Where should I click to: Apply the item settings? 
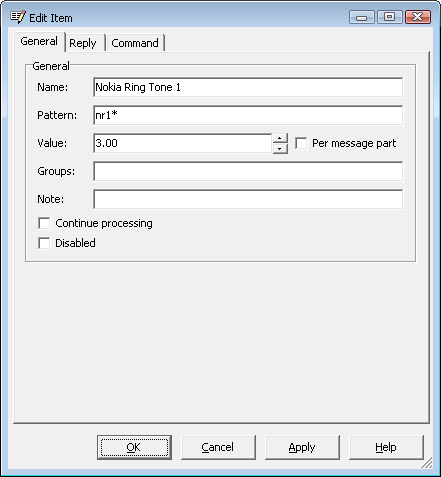coord(302,447)
